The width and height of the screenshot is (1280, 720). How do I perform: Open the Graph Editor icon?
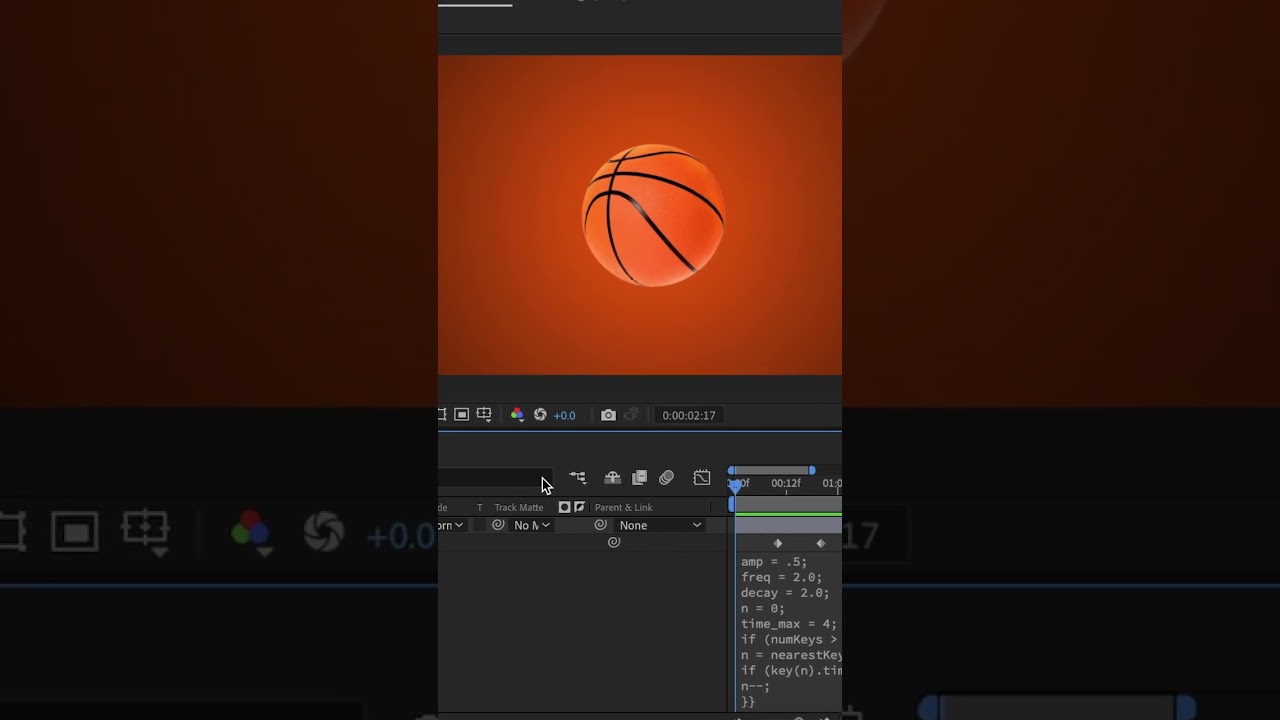(x=702, y=478)
